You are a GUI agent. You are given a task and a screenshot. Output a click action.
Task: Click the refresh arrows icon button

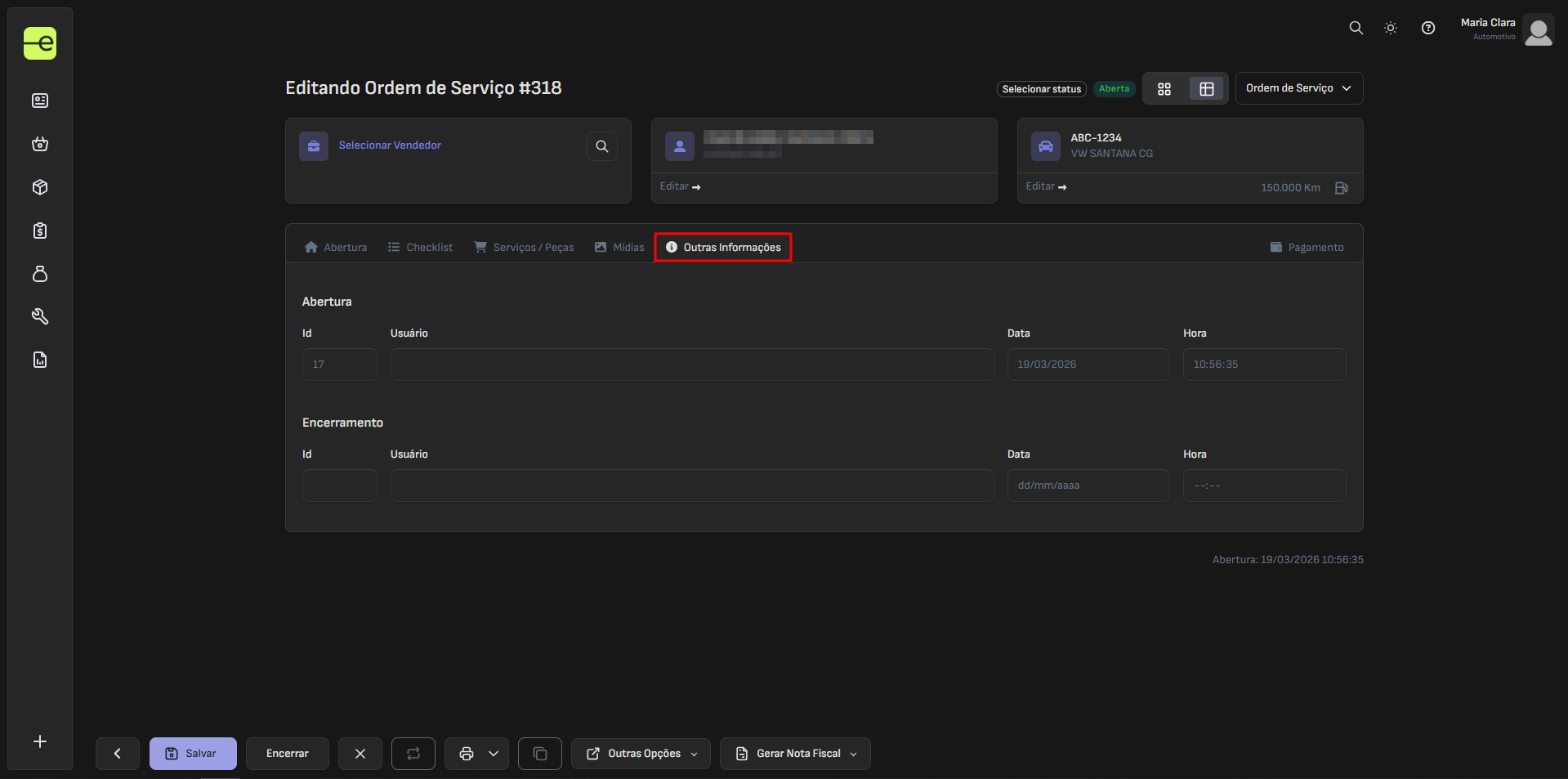point(413,754)
